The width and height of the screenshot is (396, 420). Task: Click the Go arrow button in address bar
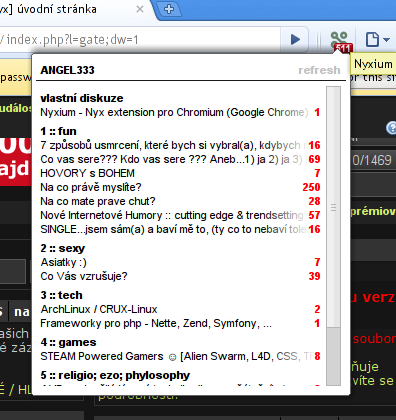tap(294, 40)
